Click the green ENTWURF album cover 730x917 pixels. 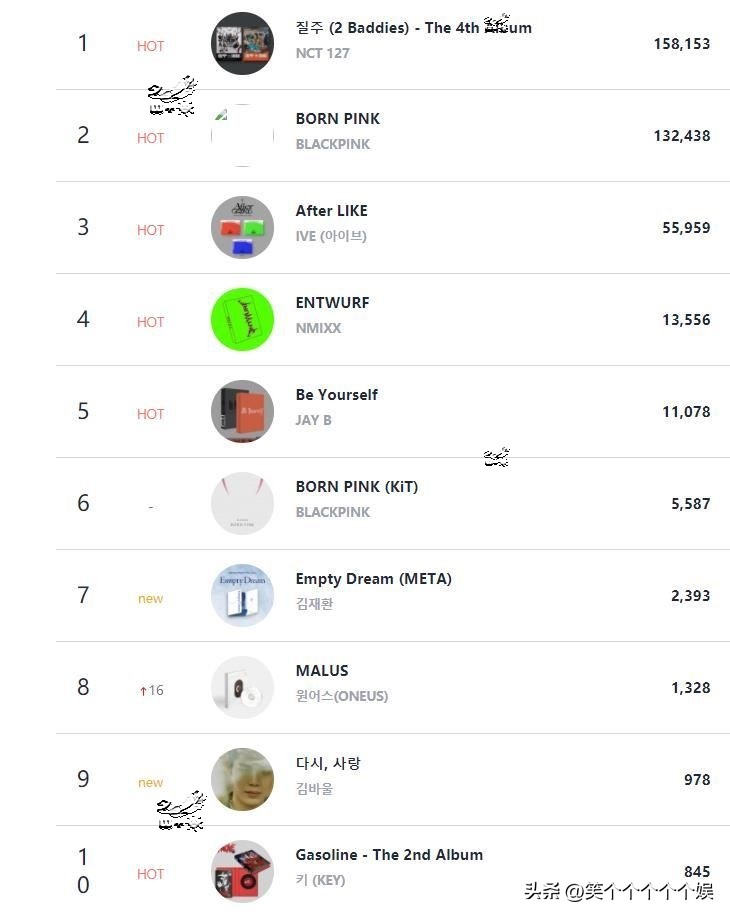(x=242, y=319)
